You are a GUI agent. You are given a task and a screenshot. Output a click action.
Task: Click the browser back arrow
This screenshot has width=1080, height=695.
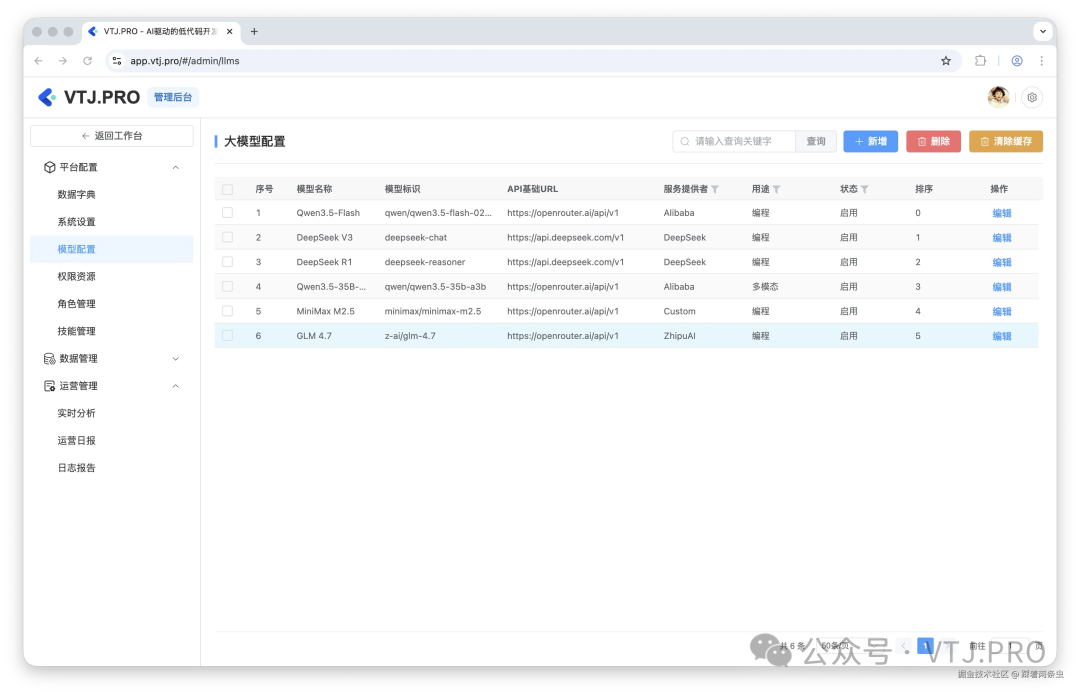[x=39, y=61]
